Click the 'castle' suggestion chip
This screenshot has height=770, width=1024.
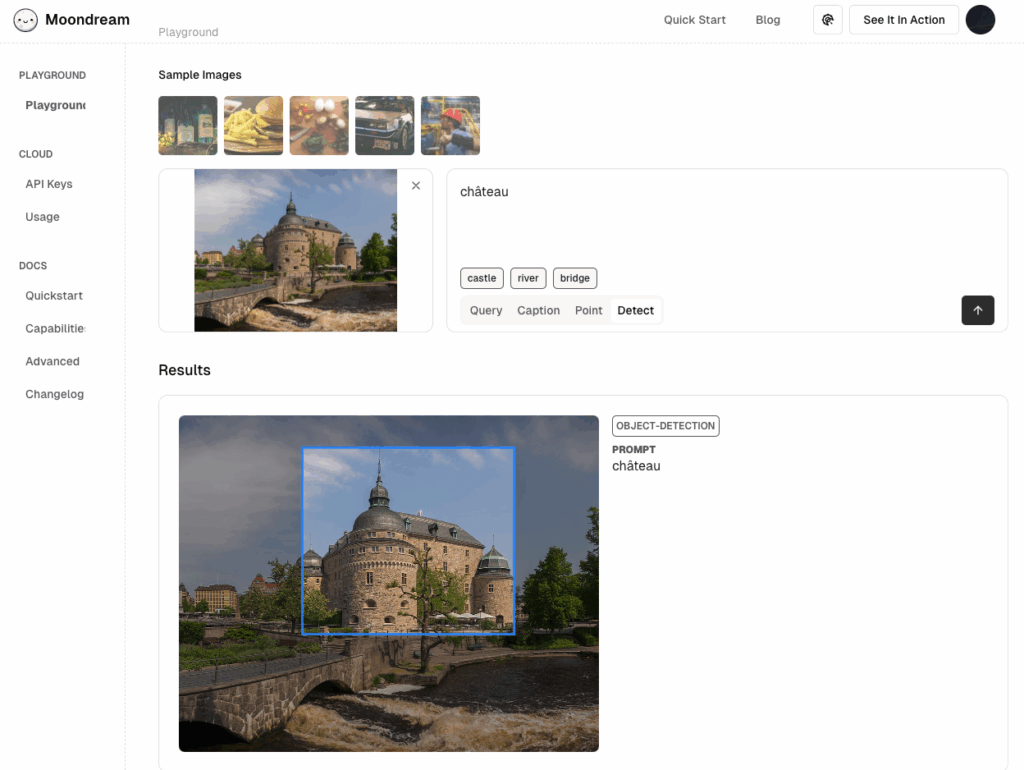pyautogui.click(x=482, y=278)
